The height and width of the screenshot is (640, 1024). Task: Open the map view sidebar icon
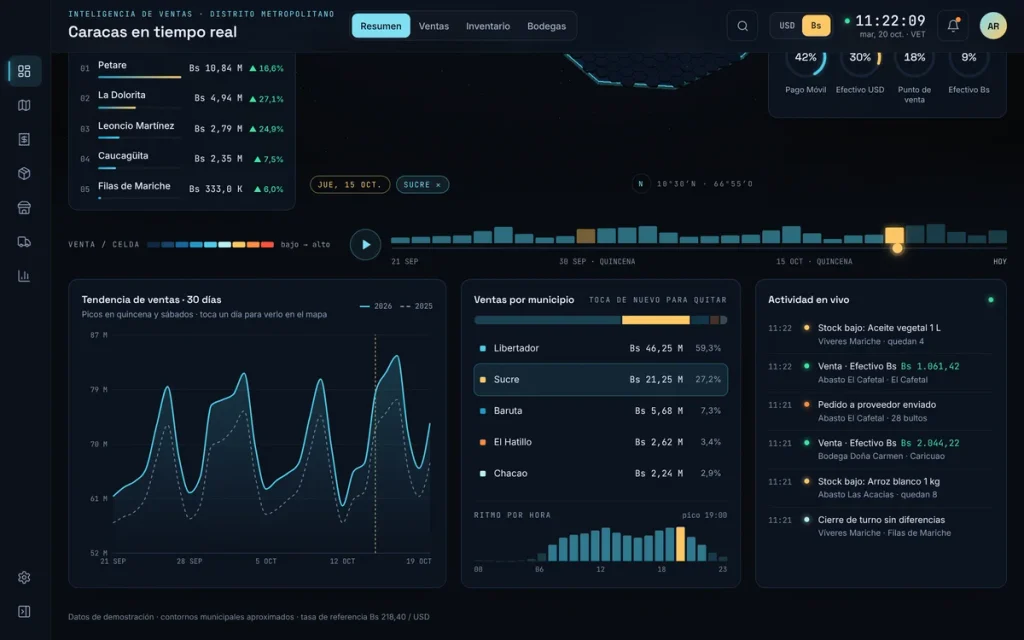pyautogui.click(x=24, y=105)
